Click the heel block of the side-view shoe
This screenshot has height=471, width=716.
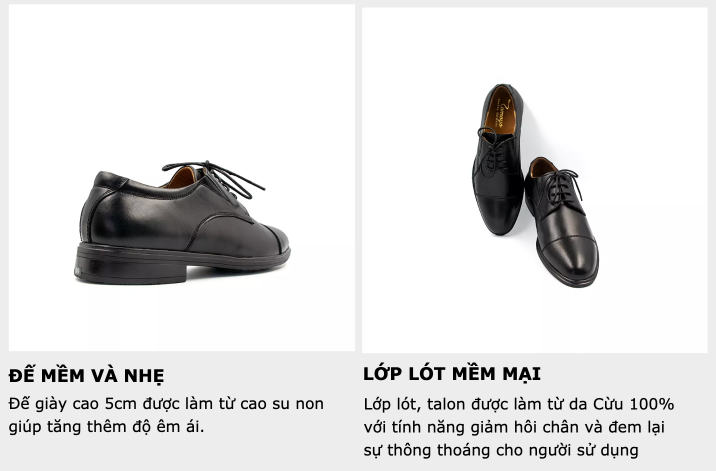131,271
